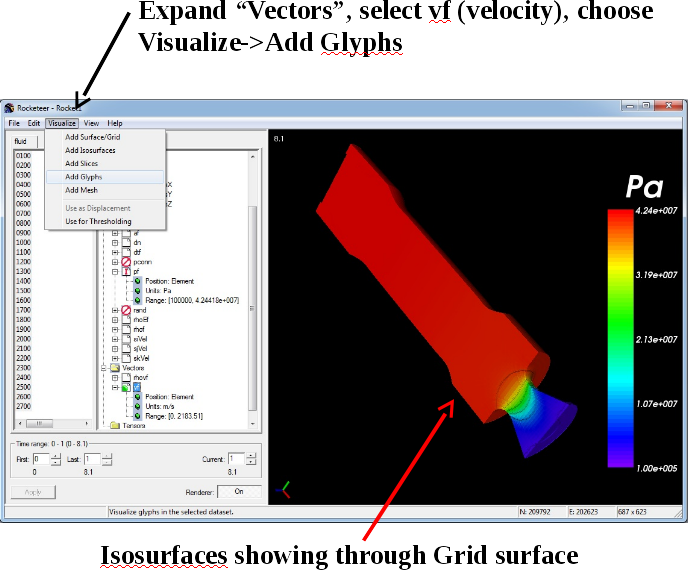Click the tree panel scroll-down arrow
The height and width of the screenshot is (570, 688).
coord(252,424)
